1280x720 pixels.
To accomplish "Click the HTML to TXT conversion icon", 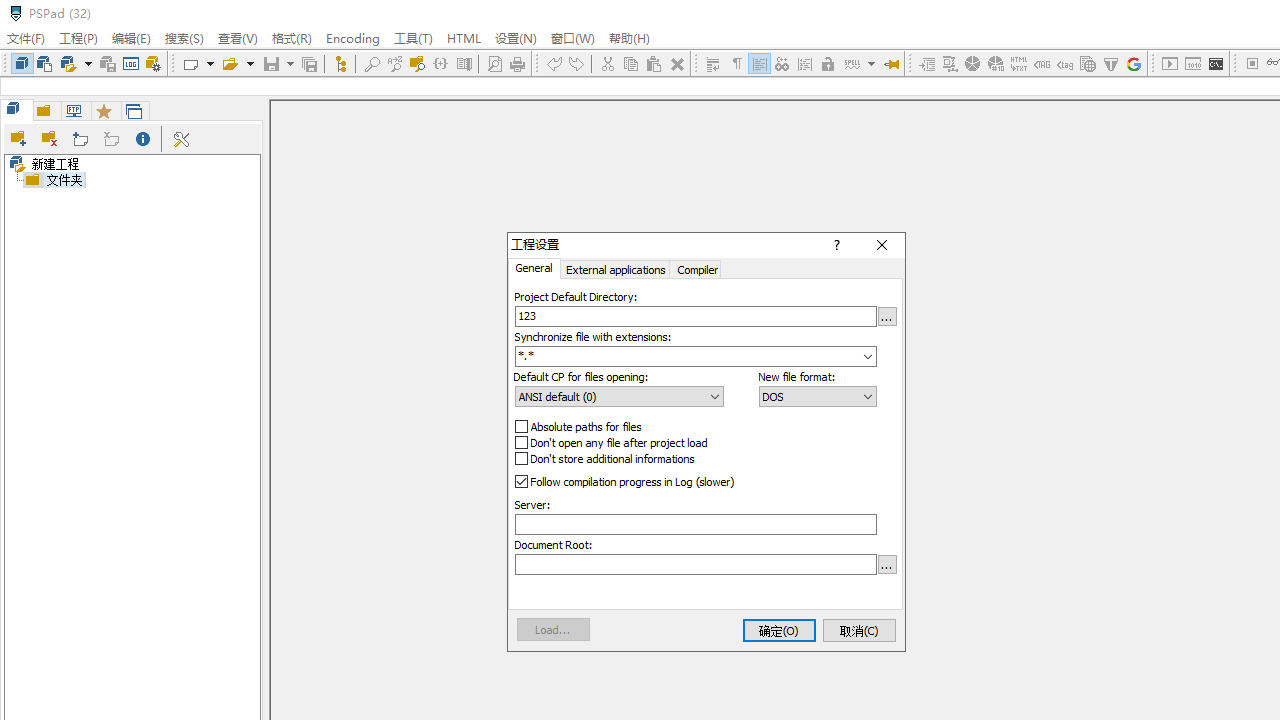I will point(1018,64).
